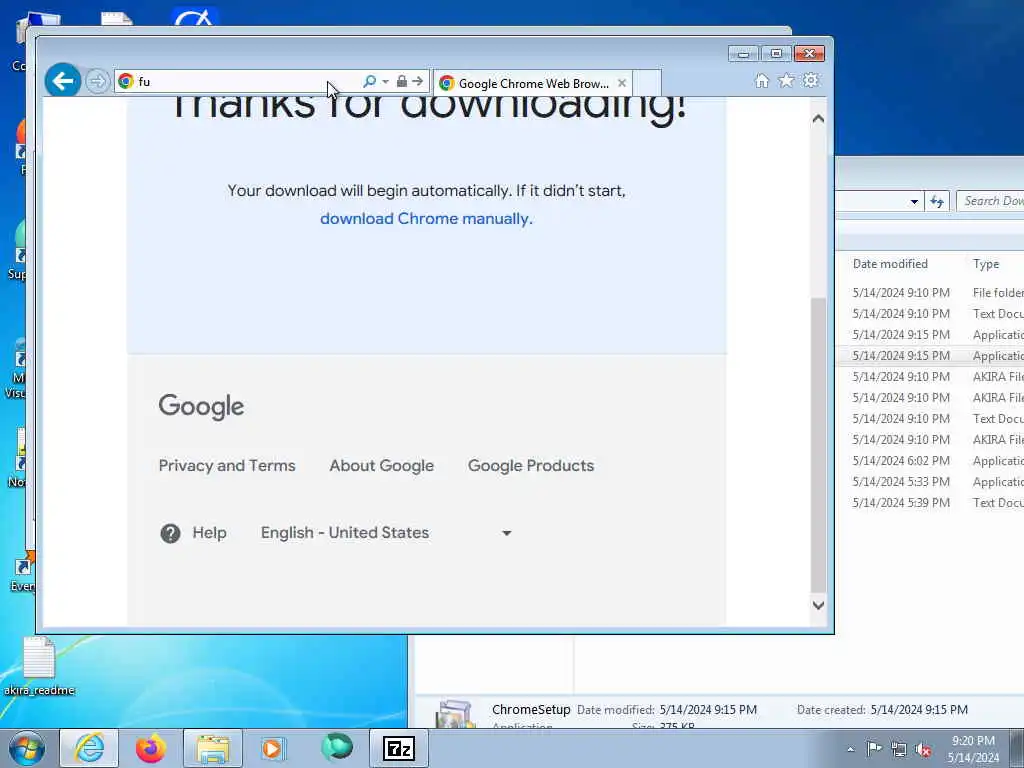Open Windows Explorer taskbar icon
Viewport: 1024px width, 768px height.
[x=213, y=748]
